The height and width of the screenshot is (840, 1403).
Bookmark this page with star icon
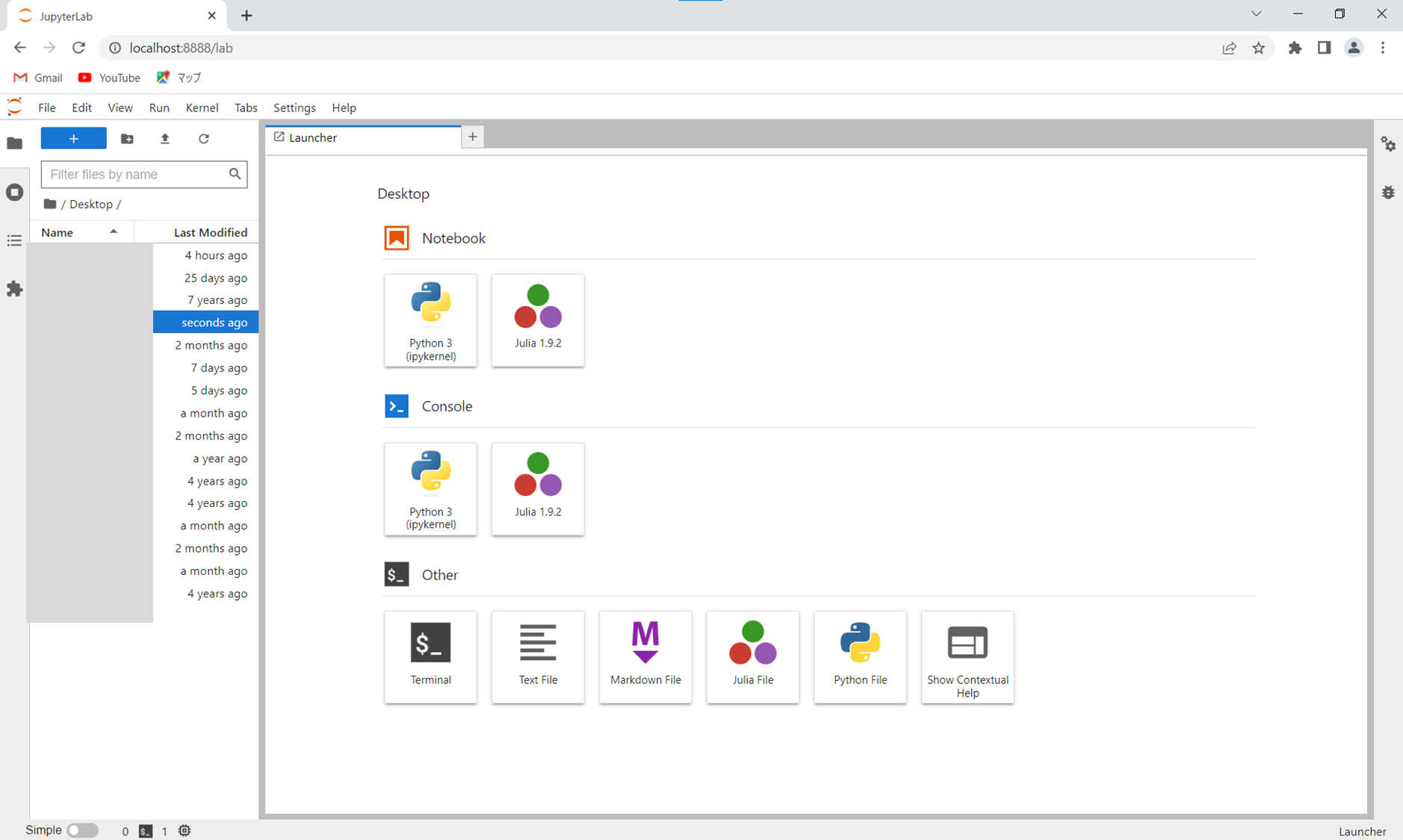pyautogui.click(x=1258, y=48)
